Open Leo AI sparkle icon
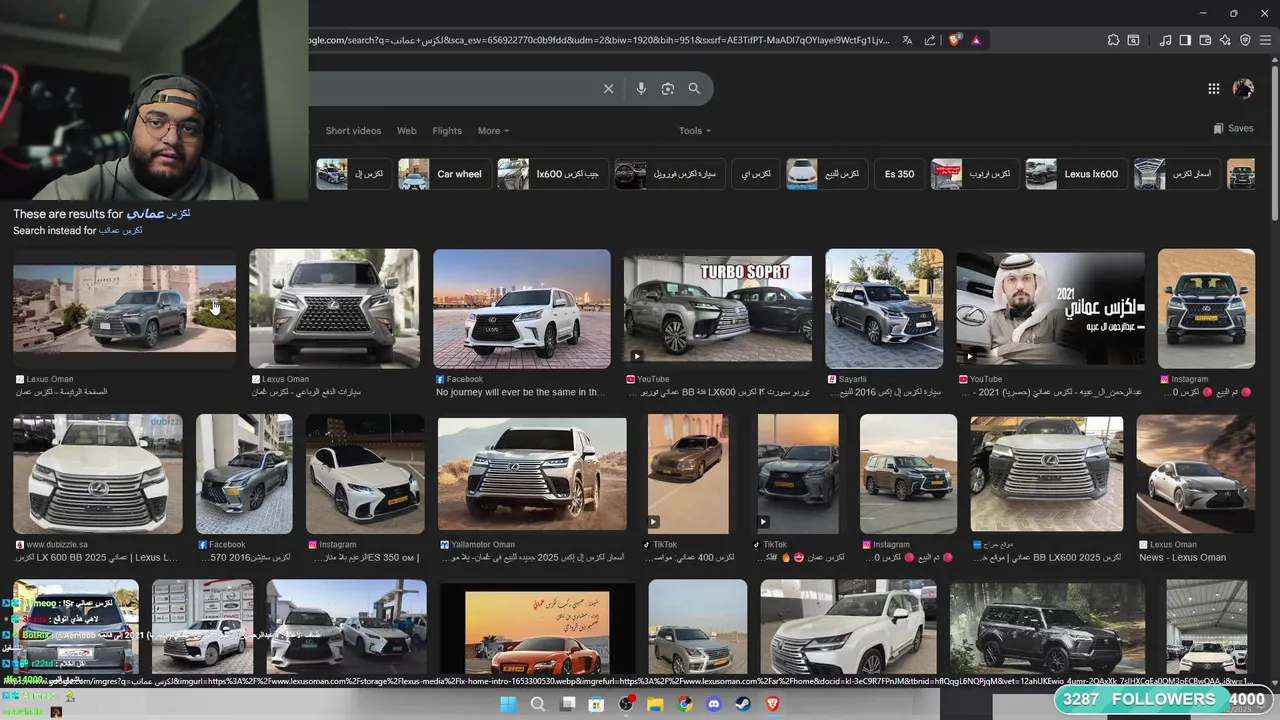 pos(1225,40)
